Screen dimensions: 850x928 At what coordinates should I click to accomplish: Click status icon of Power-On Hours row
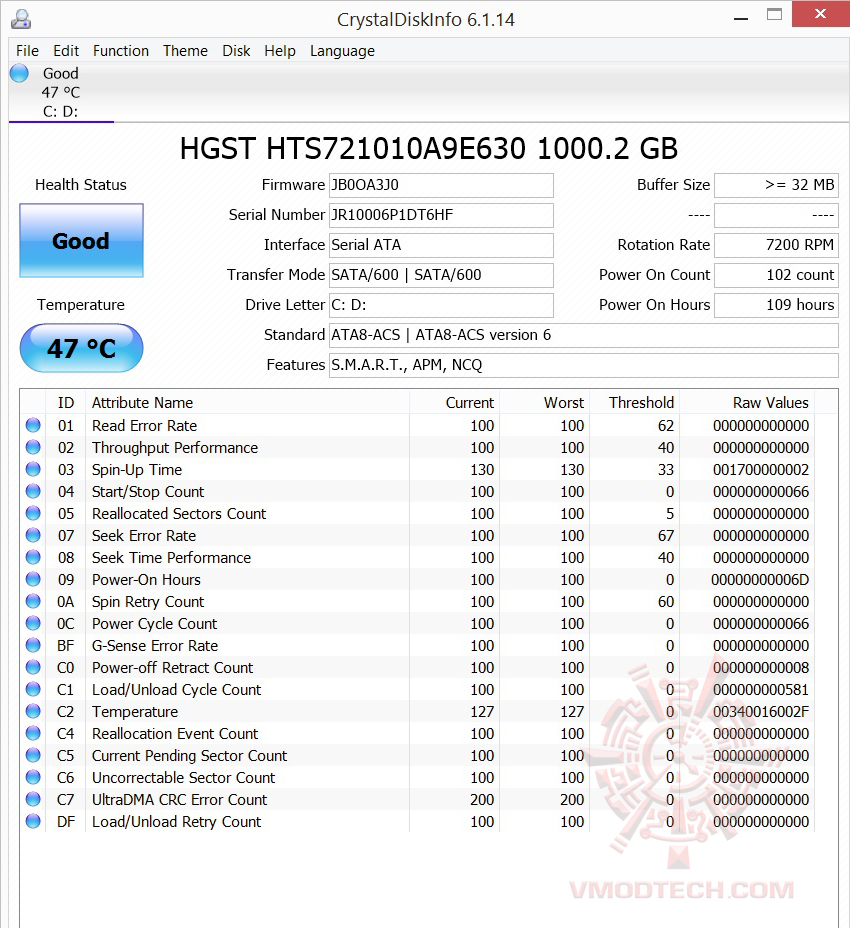click(x=33, y=579)
